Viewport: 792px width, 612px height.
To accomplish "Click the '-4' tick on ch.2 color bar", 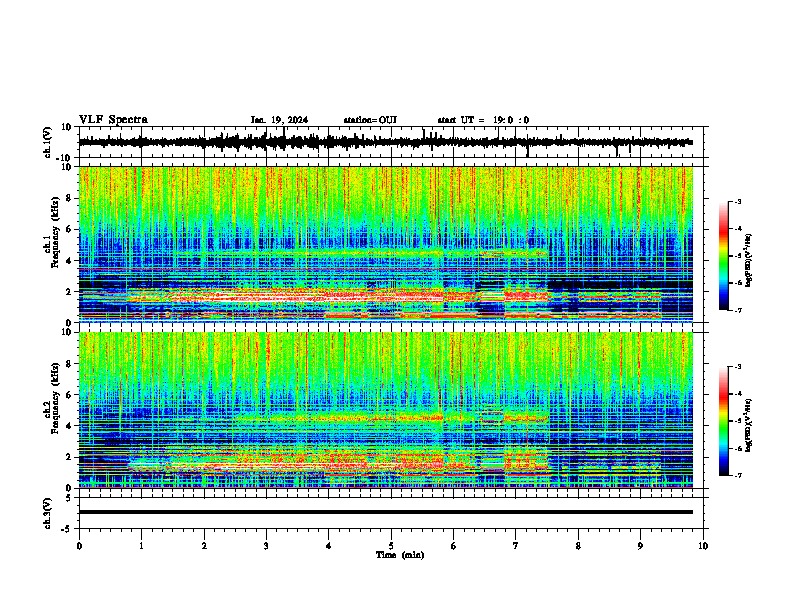I will pyautogui.click(x=738, y=394).
